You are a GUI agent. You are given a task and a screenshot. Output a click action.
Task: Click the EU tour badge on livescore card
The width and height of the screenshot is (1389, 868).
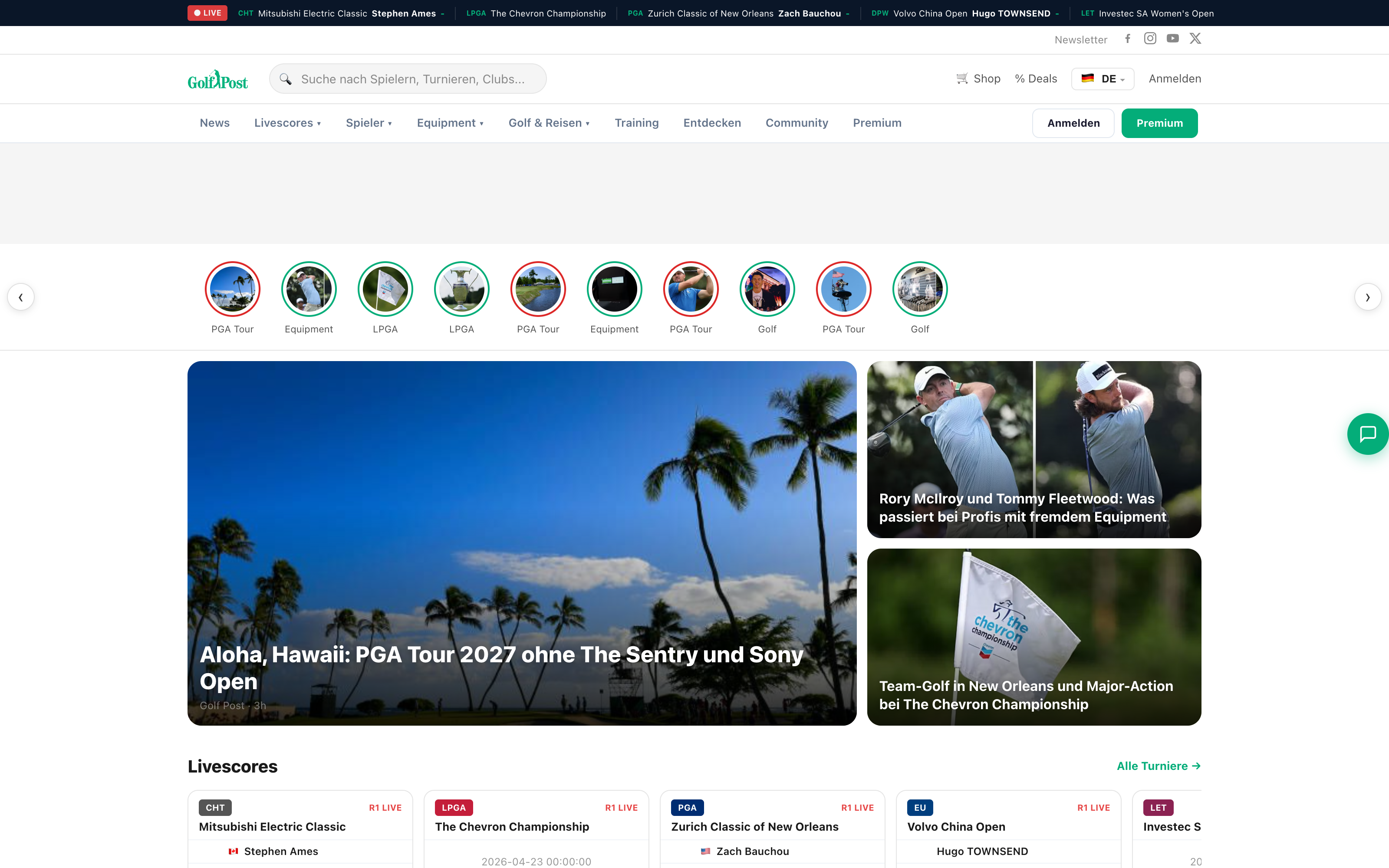pos(920,807)
